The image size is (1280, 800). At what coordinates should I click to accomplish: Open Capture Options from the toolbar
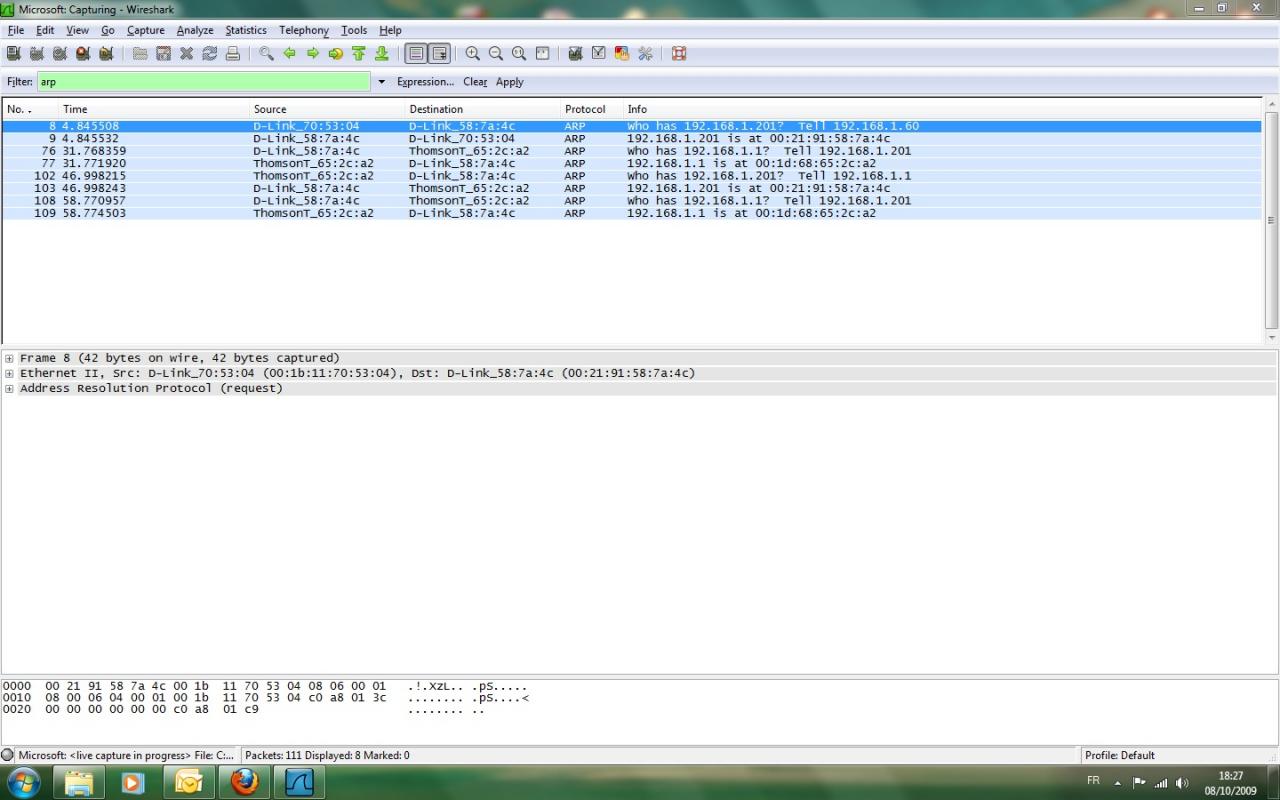(x=37, y=53)
